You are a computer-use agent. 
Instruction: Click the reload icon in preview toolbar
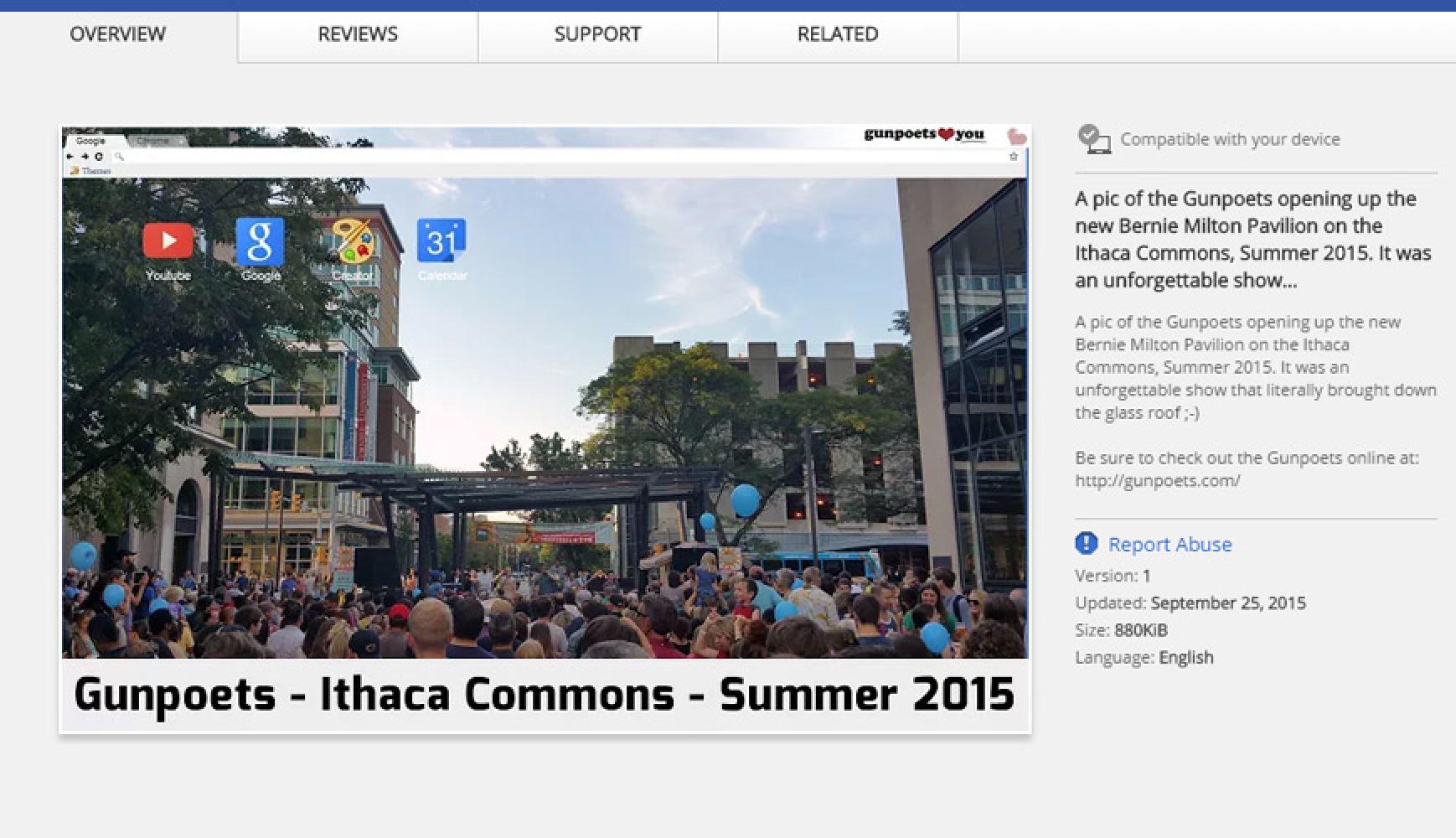[x=99, y=157]
